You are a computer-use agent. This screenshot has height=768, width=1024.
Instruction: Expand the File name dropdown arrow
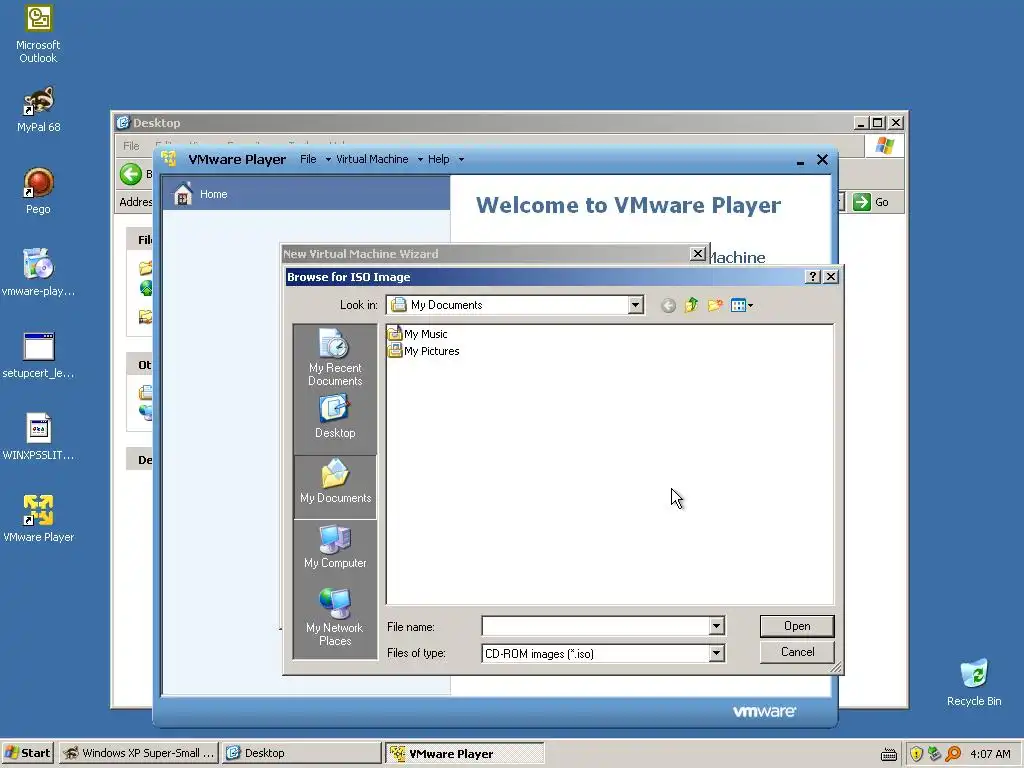click(716, 626)
